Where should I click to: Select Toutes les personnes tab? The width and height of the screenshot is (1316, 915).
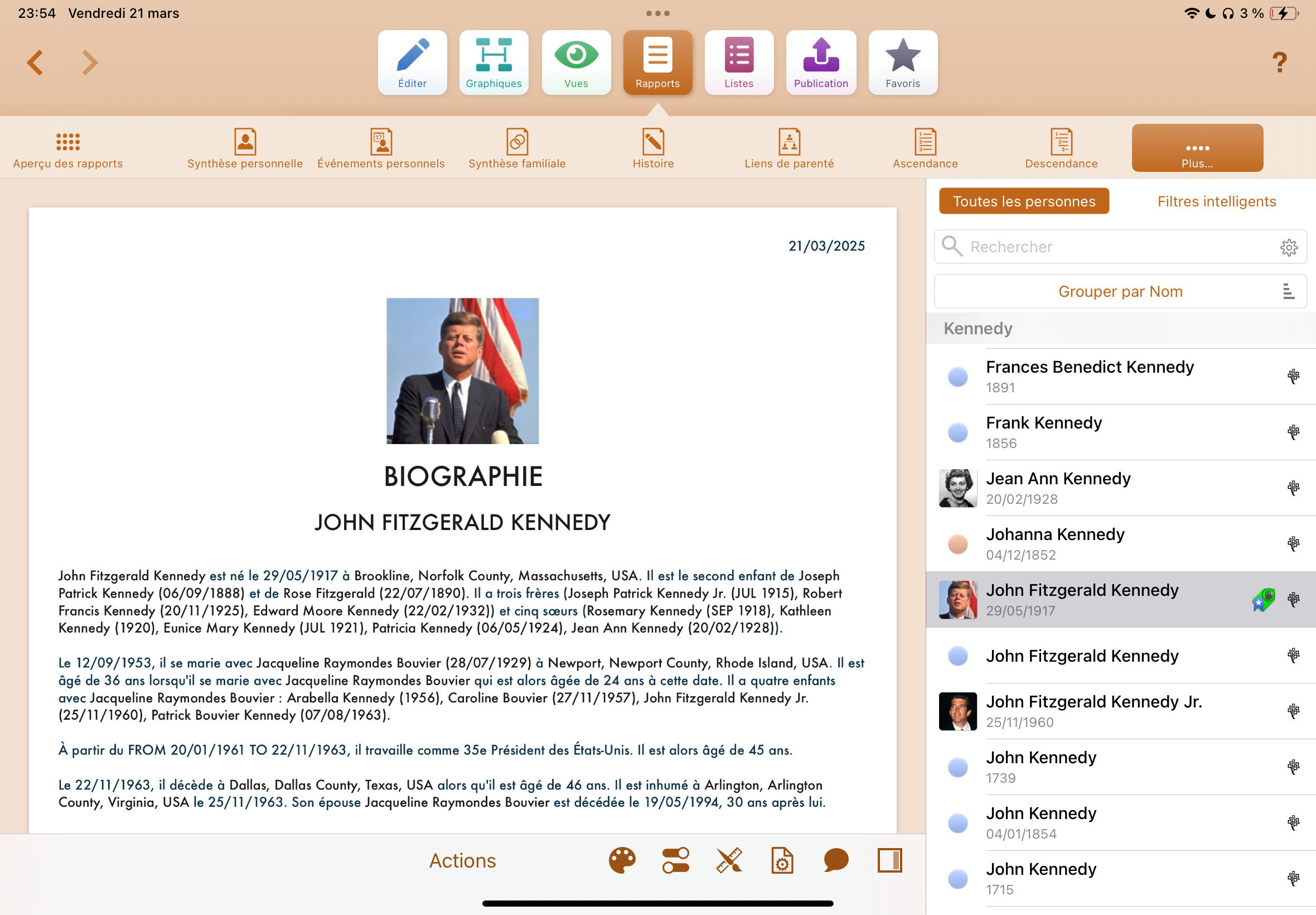tap(1023, 201)
